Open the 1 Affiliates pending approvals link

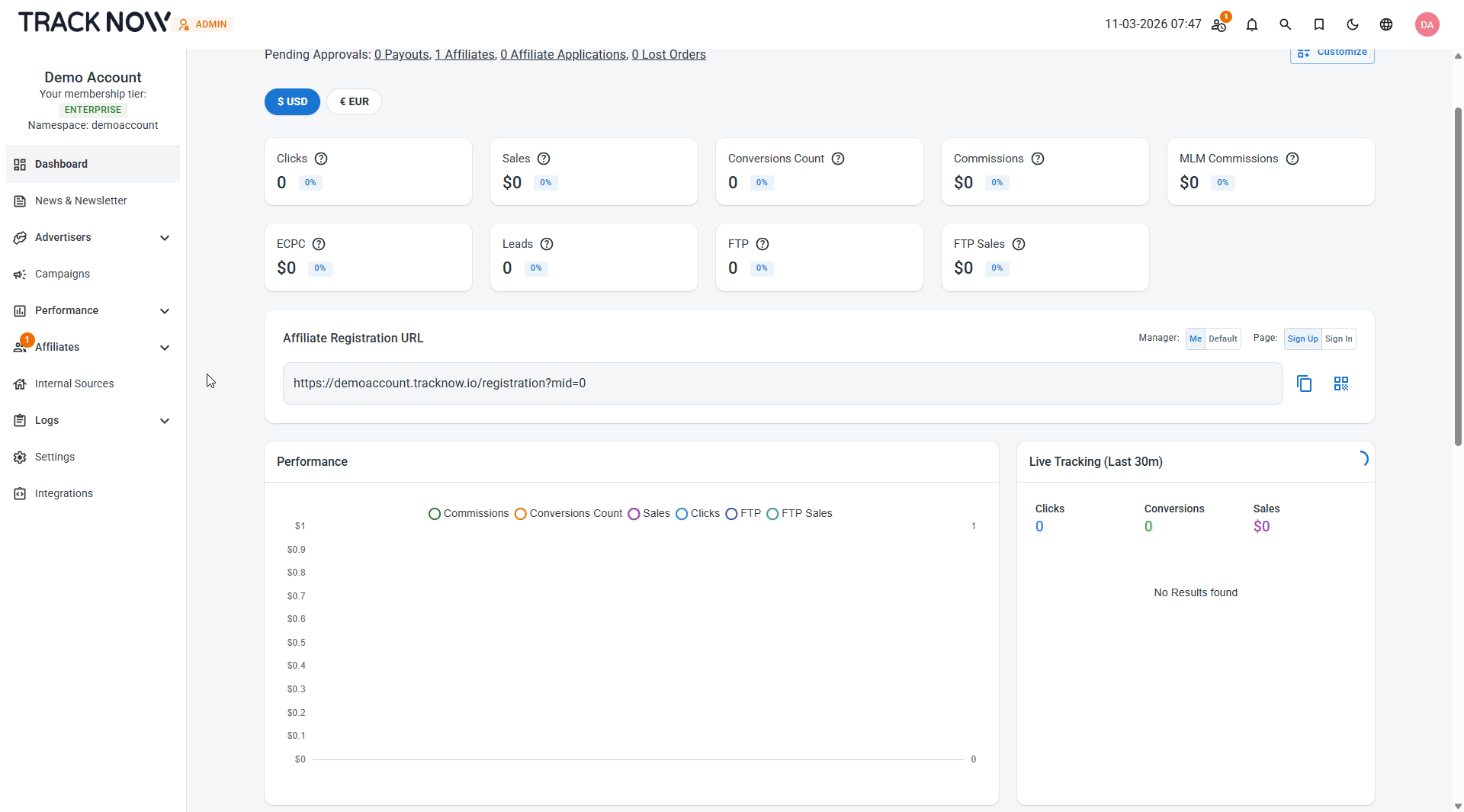(464, 55)
